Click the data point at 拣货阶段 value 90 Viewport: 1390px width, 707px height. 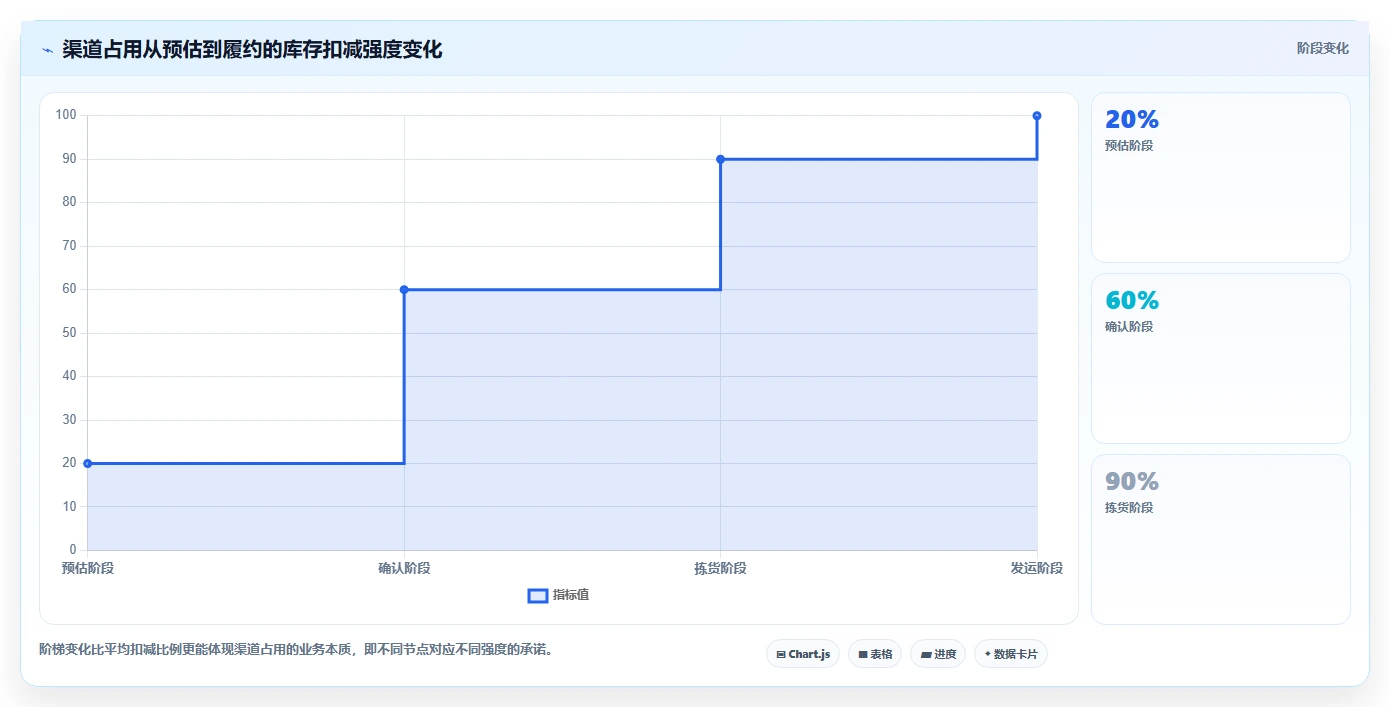click(720, 159)
